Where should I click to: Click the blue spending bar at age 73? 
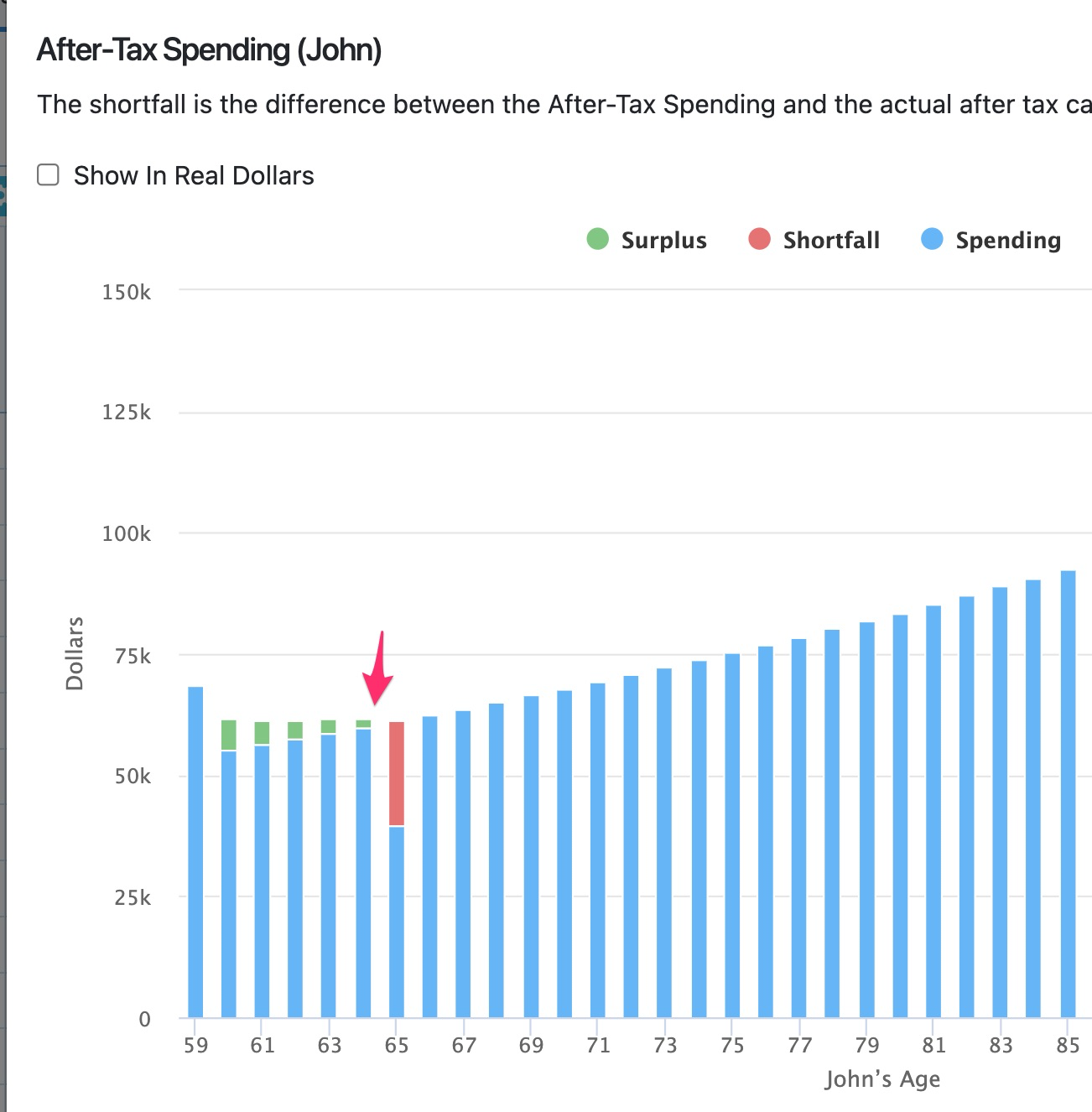665,839
